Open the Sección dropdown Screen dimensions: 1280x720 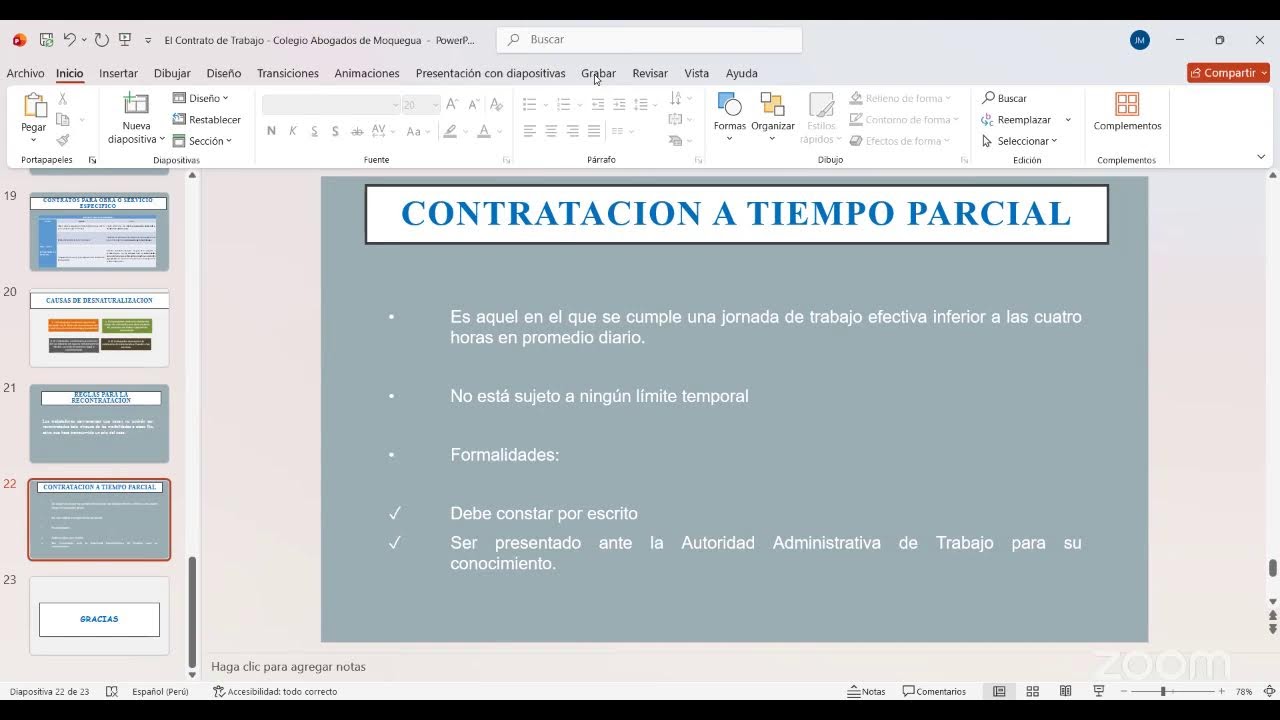pos(203,141)
